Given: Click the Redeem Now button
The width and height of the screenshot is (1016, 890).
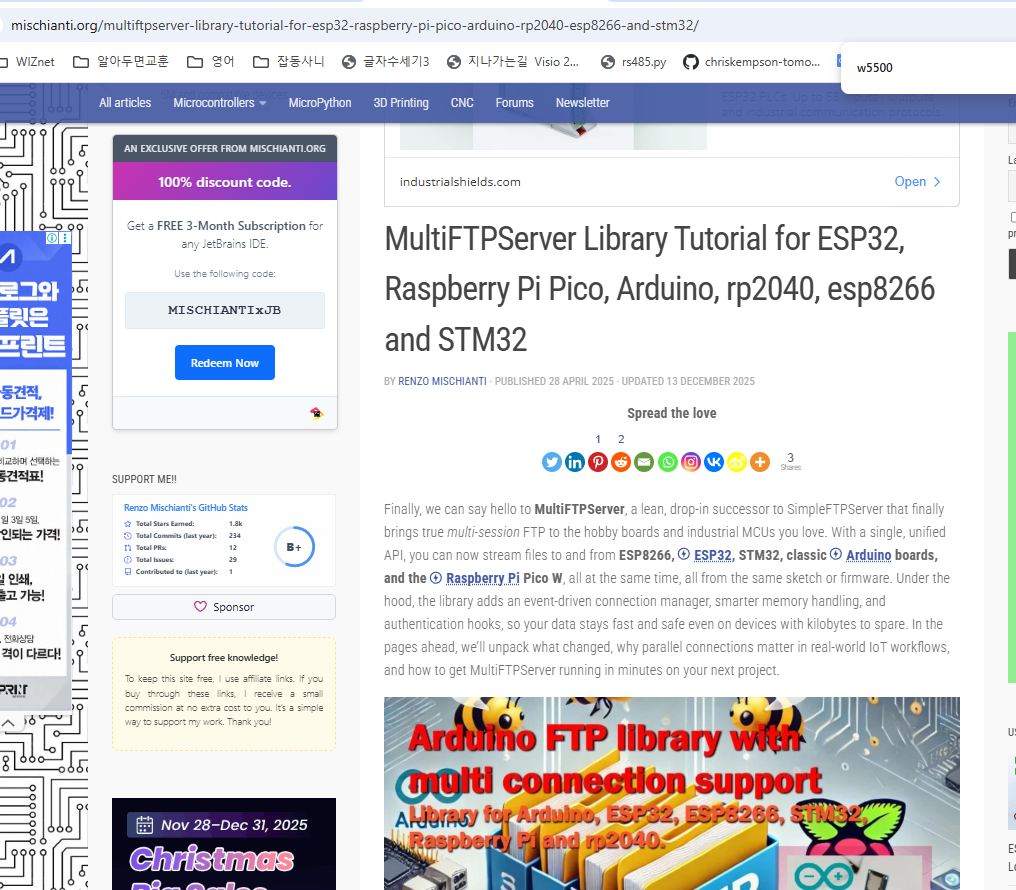Looking at the screenshot, I should (225, 363).
